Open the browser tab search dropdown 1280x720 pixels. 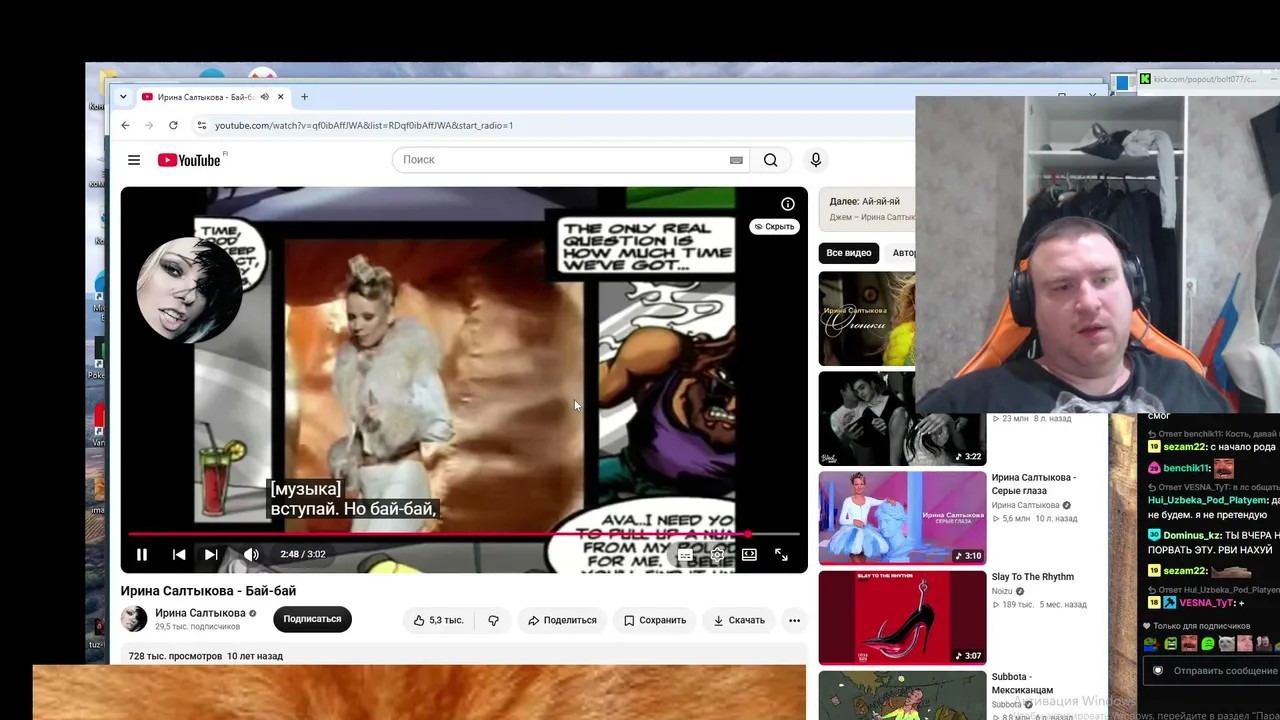point(123,97)
